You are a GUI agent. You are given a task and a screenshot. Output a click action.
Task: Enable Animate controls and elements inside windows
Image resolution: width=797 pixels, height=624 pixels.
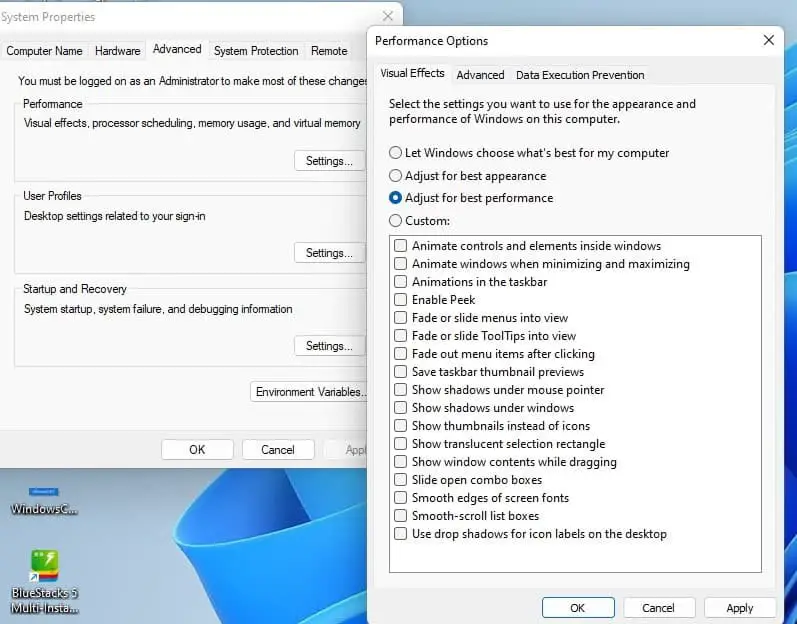coord(401,245)
